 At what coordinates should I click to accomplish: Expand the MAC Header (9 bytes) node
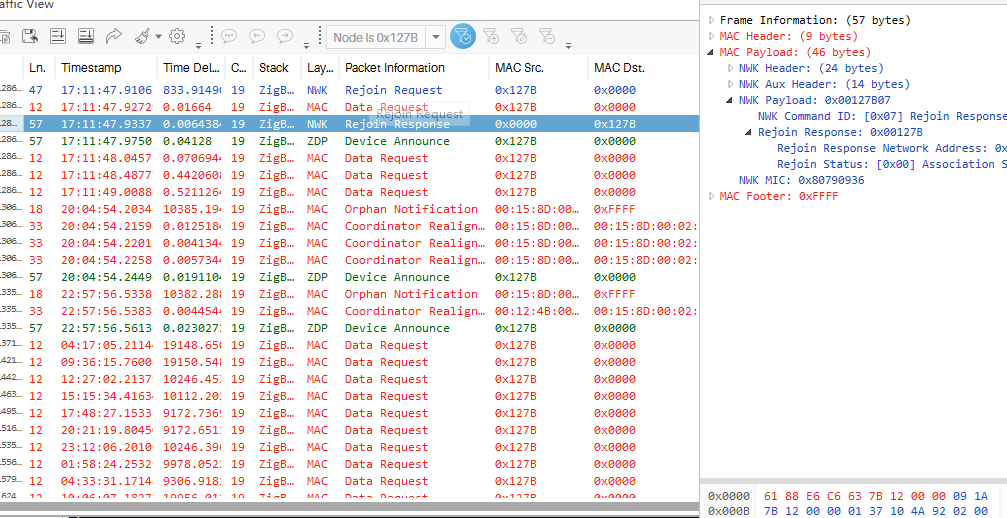click(x=711, y=36)
